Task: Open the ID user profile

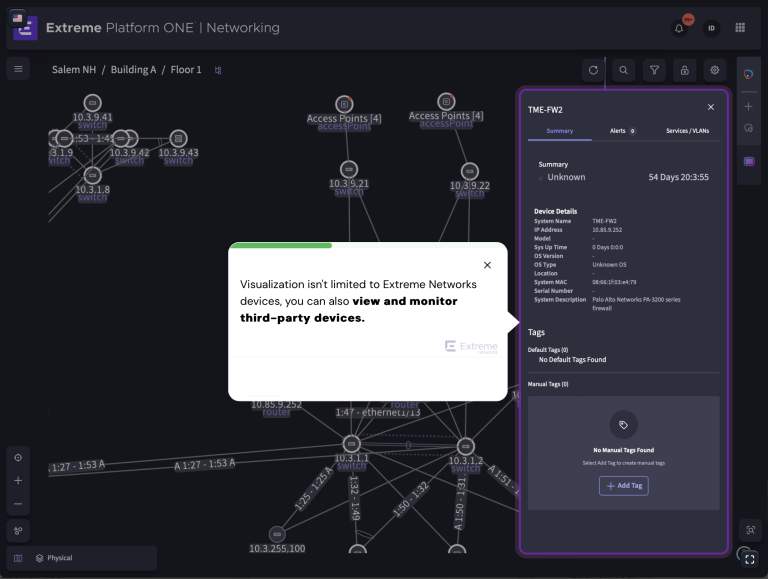Action: [x=711, y=28]
